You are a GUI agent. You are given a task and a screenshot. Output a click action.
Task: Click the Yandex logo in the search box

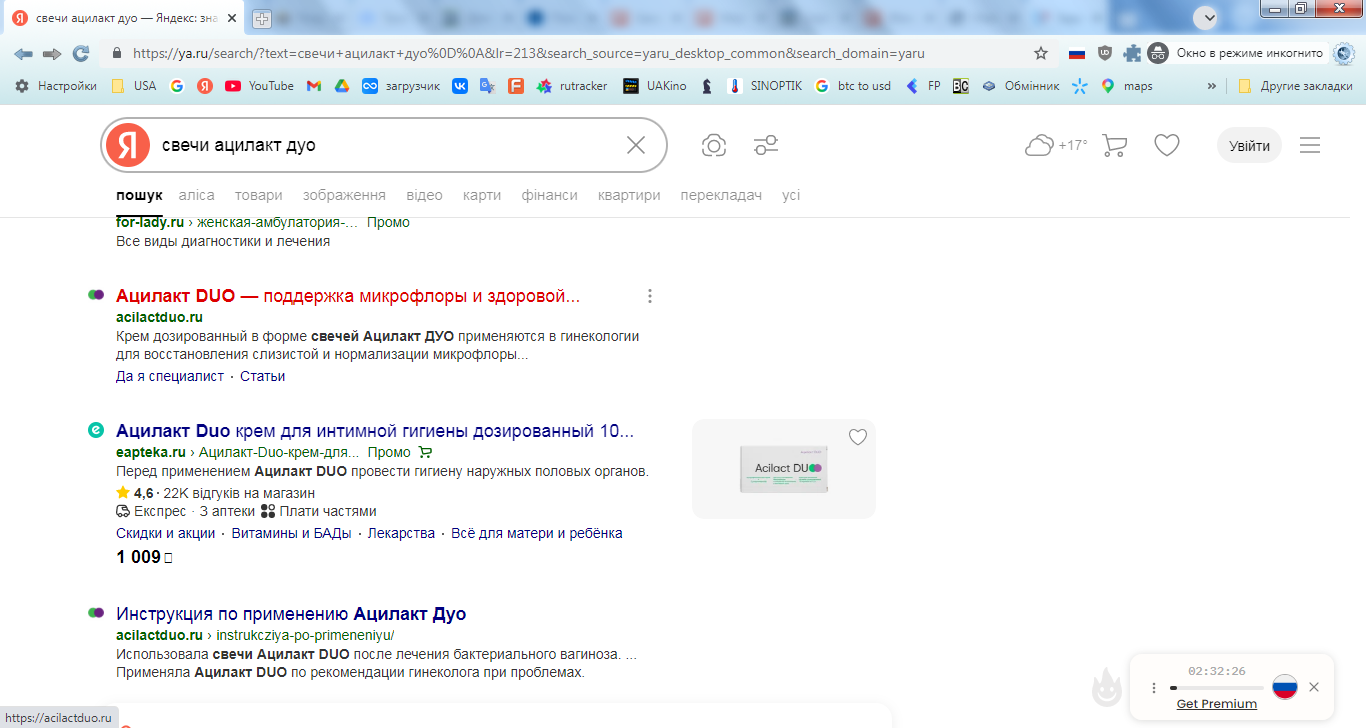[127, 146]
